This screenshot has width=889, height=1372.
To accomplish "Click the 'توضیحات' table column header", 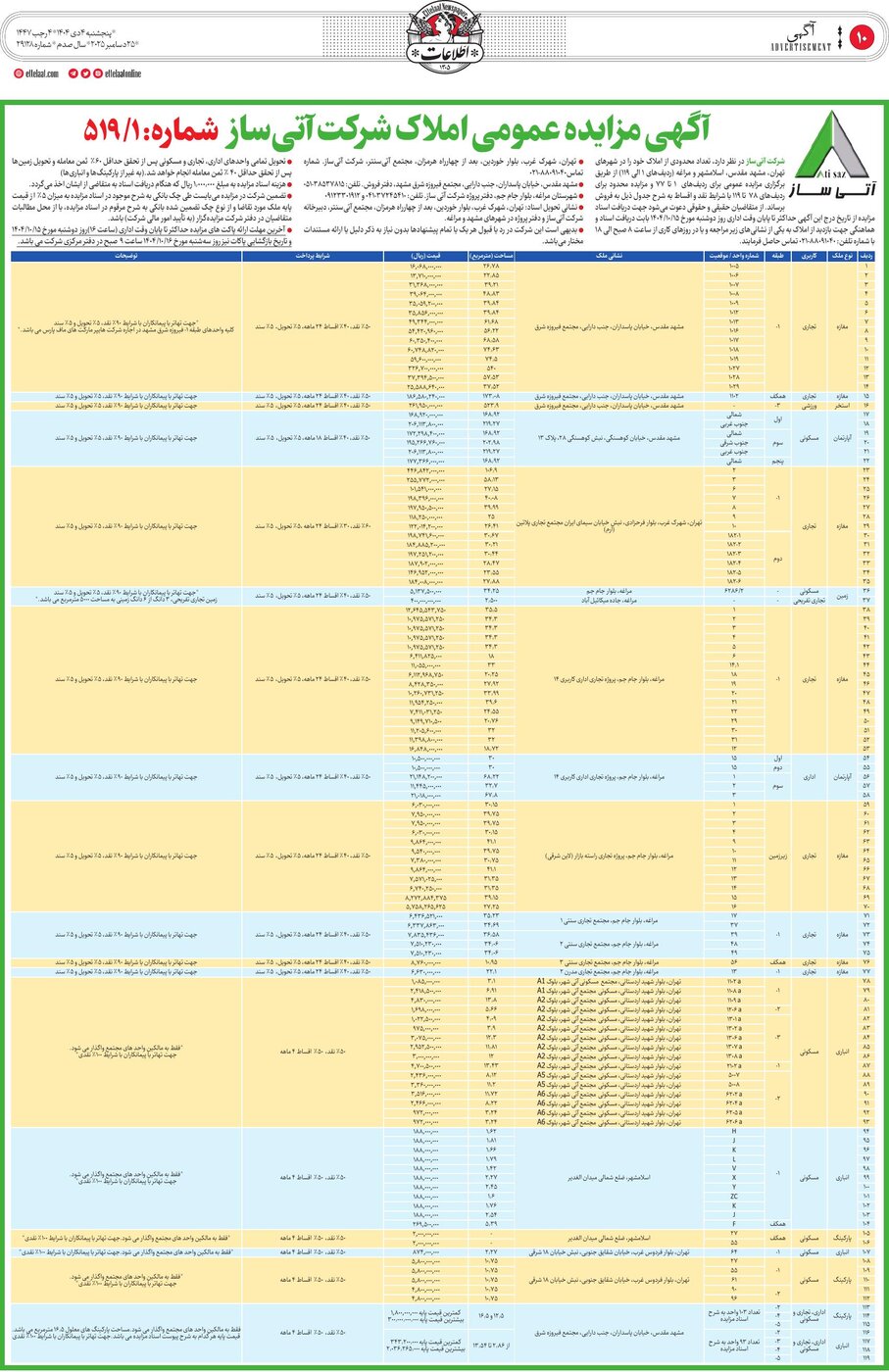I will (126, 255).
